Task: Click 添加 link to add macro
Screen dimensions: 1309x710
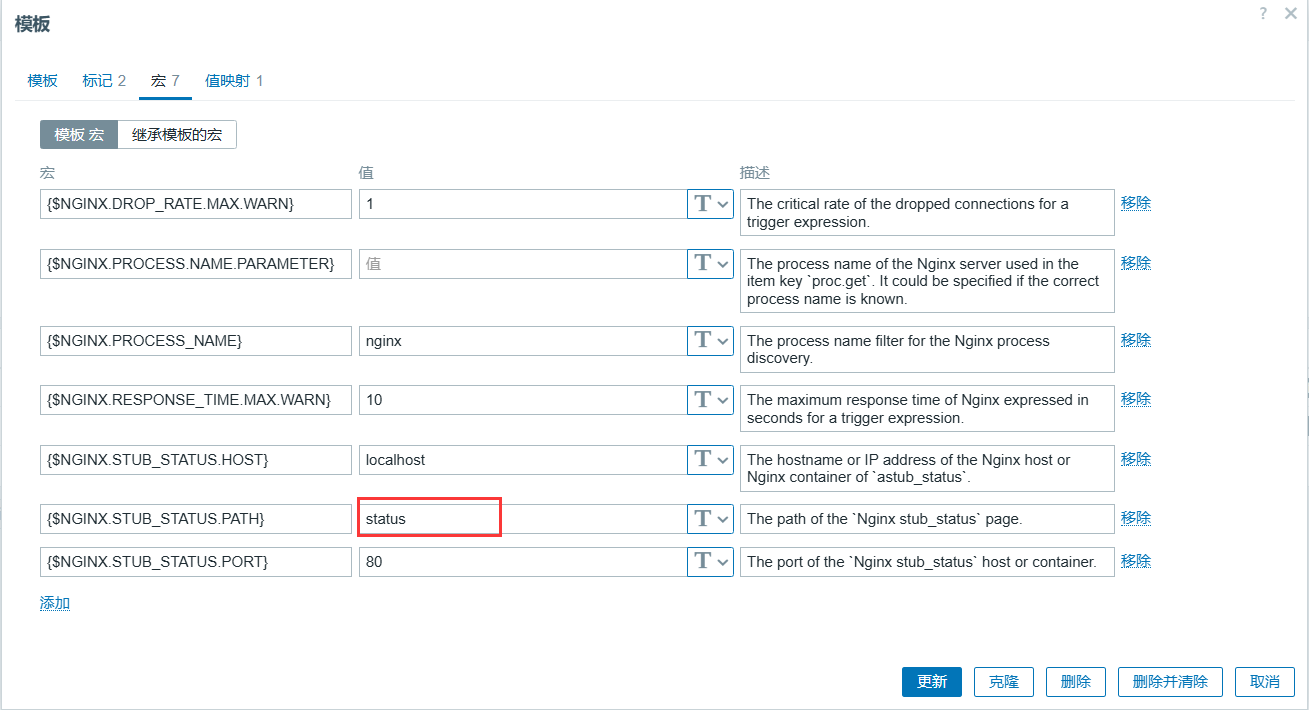Action: 55,603
